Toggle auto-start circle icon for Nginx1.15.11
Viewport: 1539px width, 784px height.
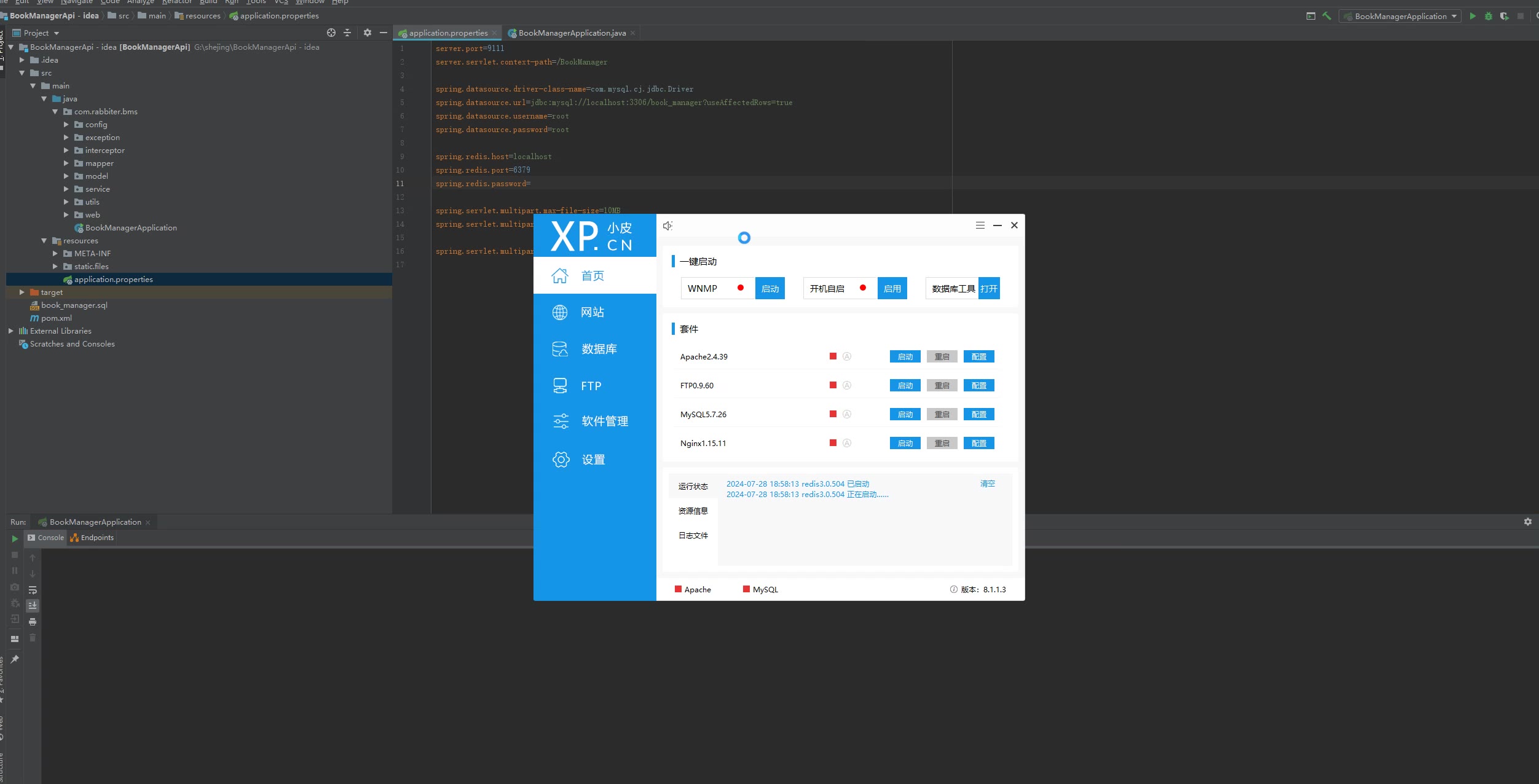point(847,443)
